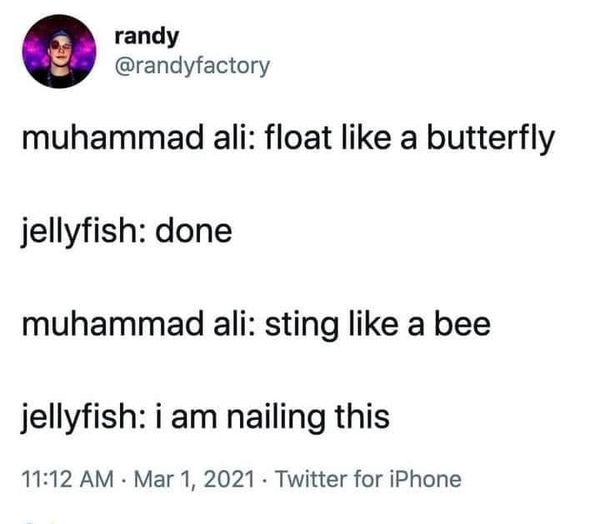Click "iPhone" in the tweet source text
This screenshot has width=600, height=524.
(430, 478)
